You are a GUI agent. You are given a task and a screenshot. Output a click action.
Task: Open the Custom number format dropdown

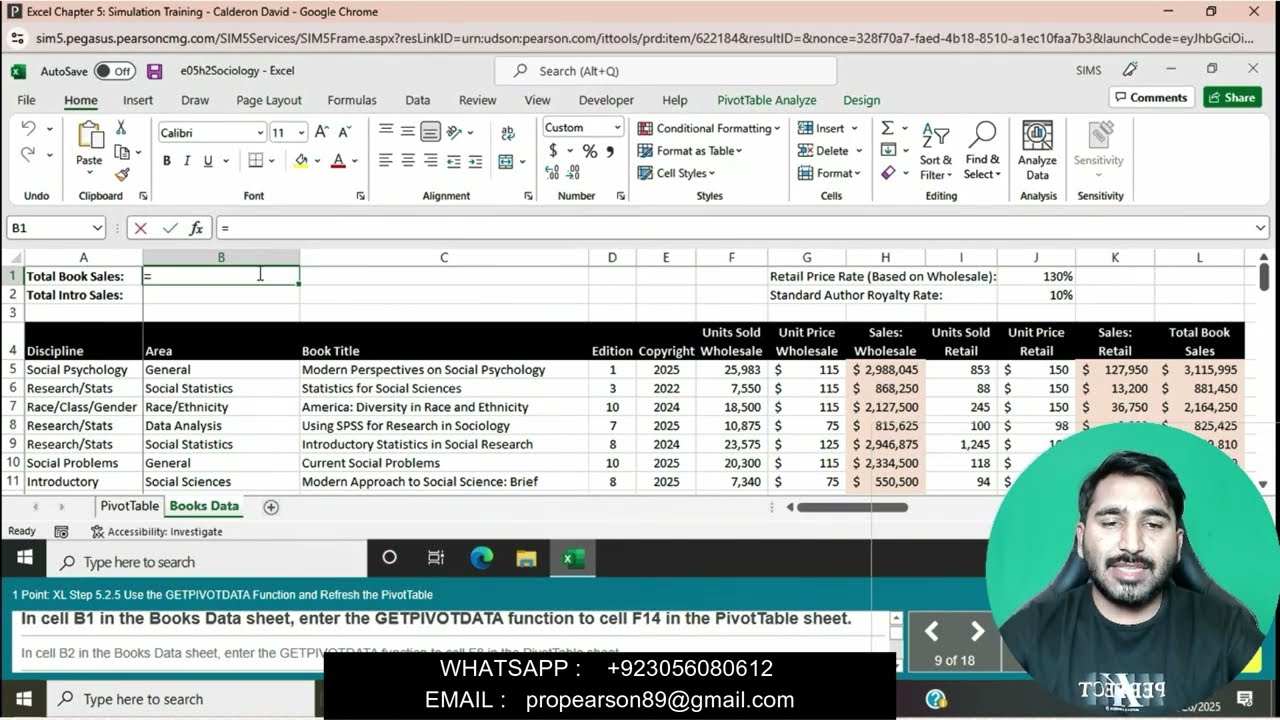(617, 128)
